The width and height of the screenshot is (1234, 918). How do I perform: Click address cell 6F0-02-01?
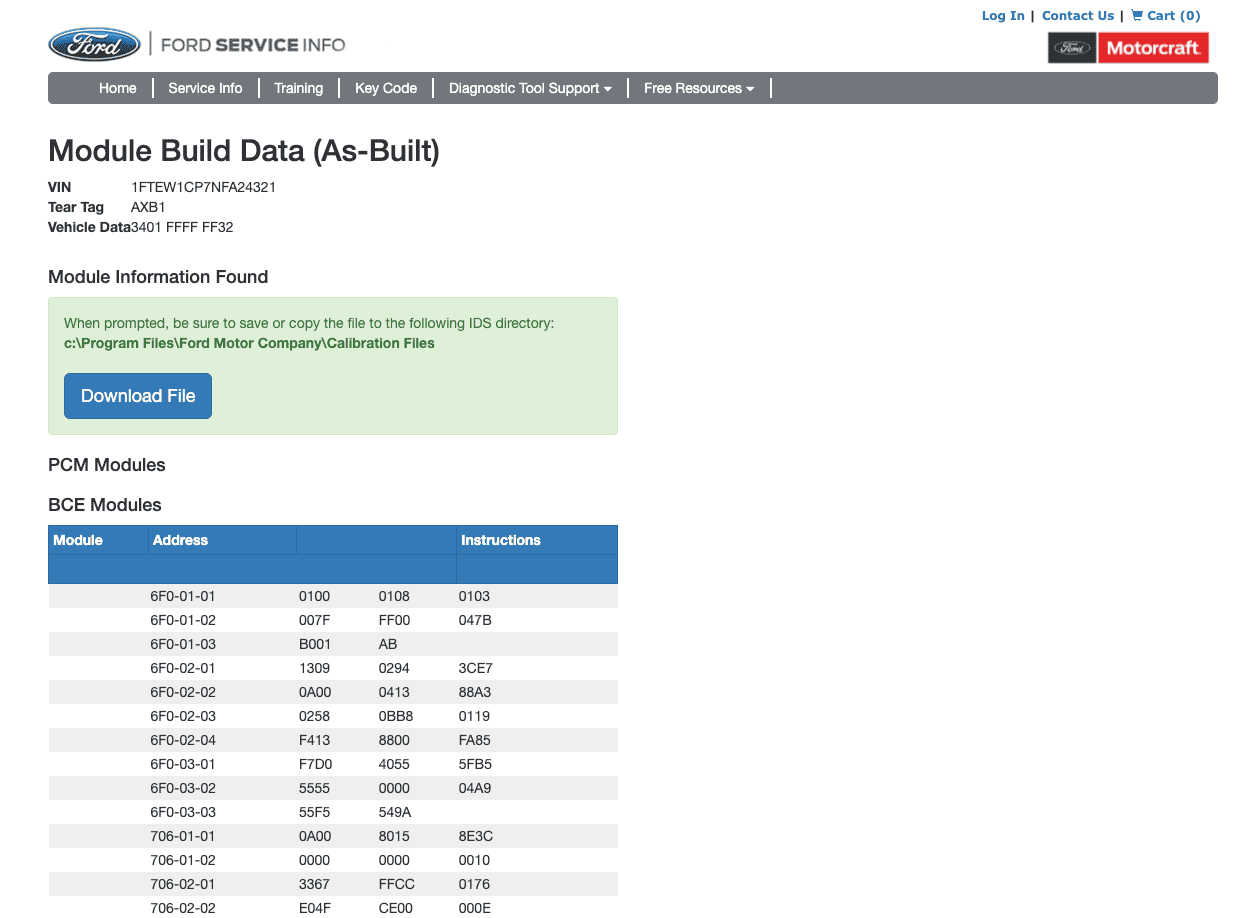tap(183, 668)
